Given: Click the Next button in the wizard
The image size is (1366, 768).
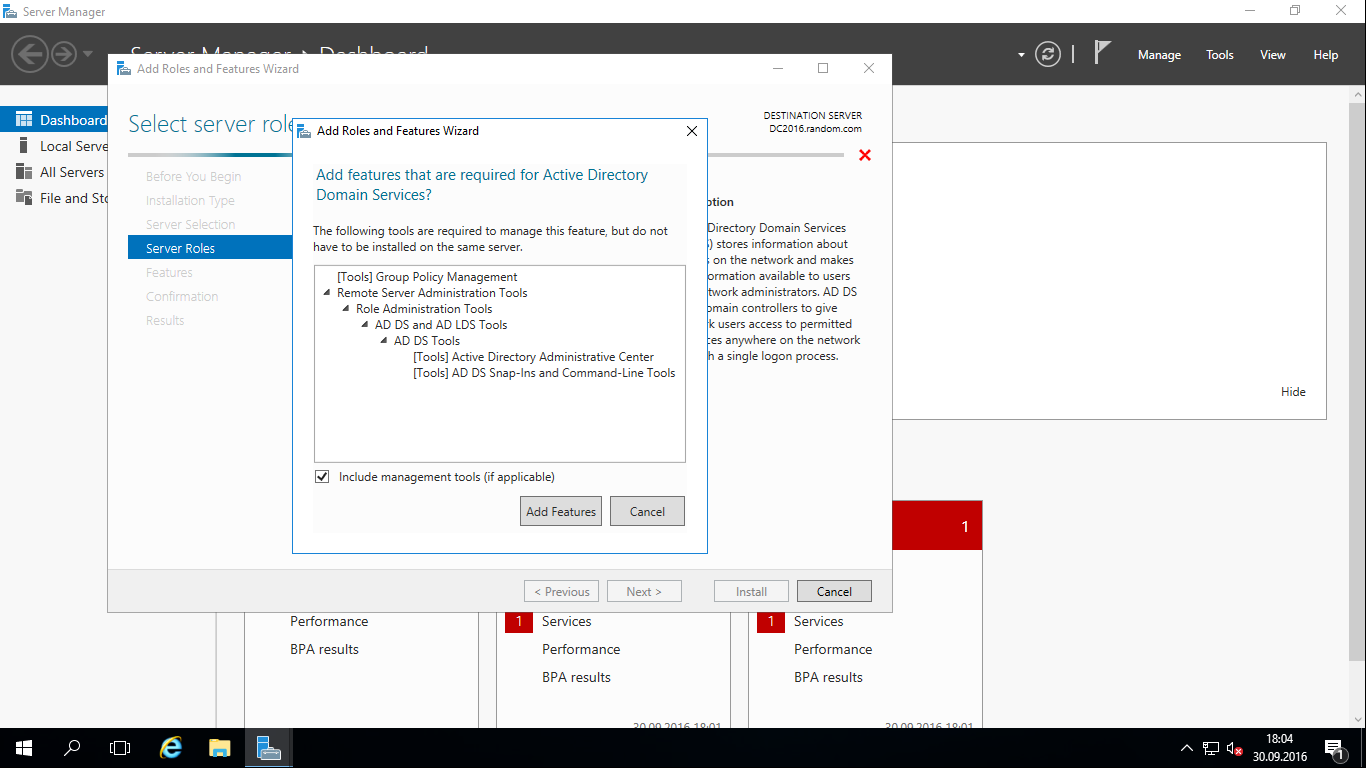Looking at the screenshot, I should pyautogui.click(x=644, y=591).
